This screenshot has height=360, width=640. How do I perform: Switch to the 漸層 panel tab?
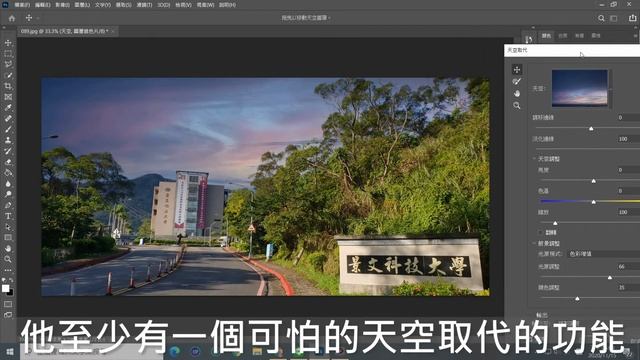[x=579, y=36]
